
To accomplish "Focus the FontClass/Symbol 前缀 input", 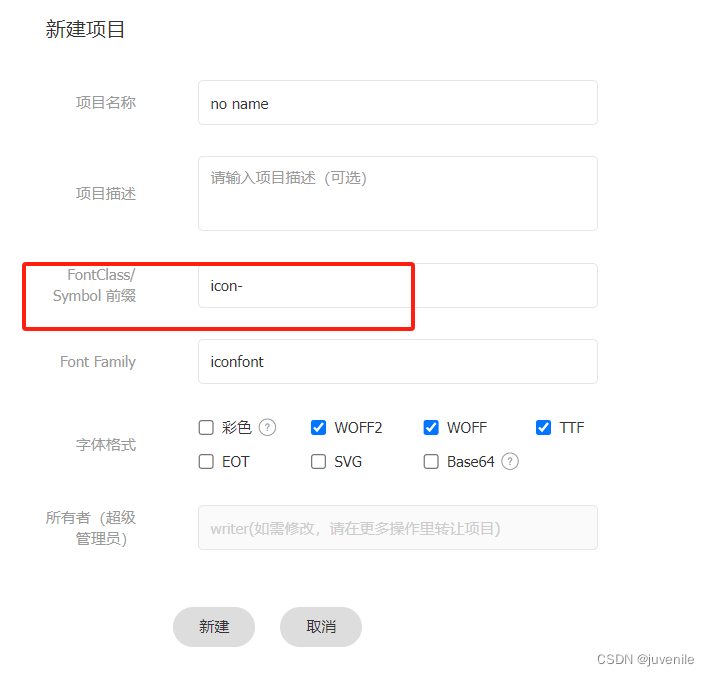I will point(398,285).
